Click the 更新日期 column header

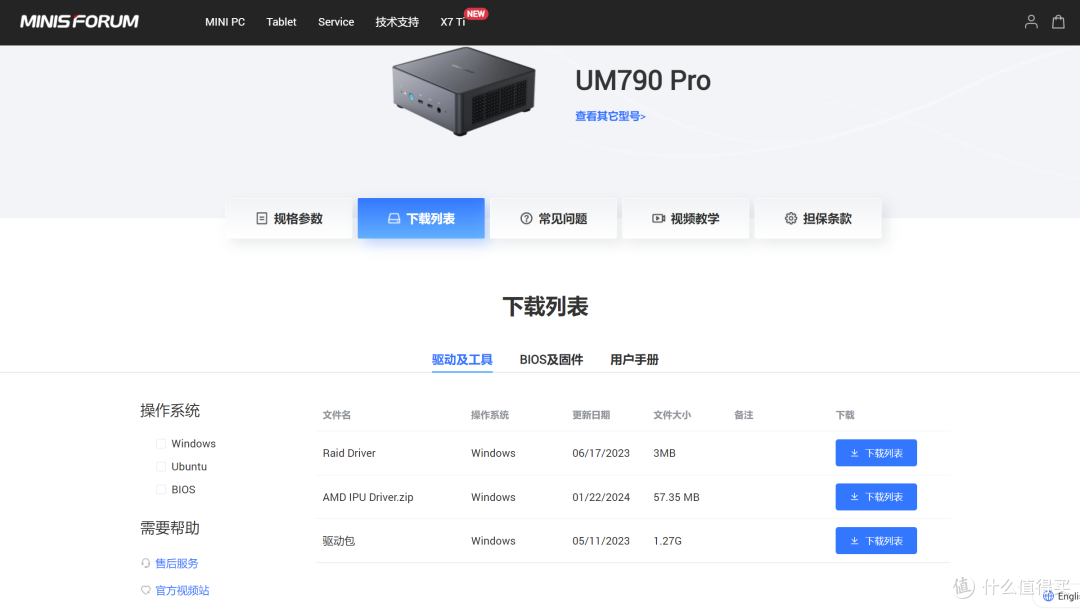click(591, 415)
